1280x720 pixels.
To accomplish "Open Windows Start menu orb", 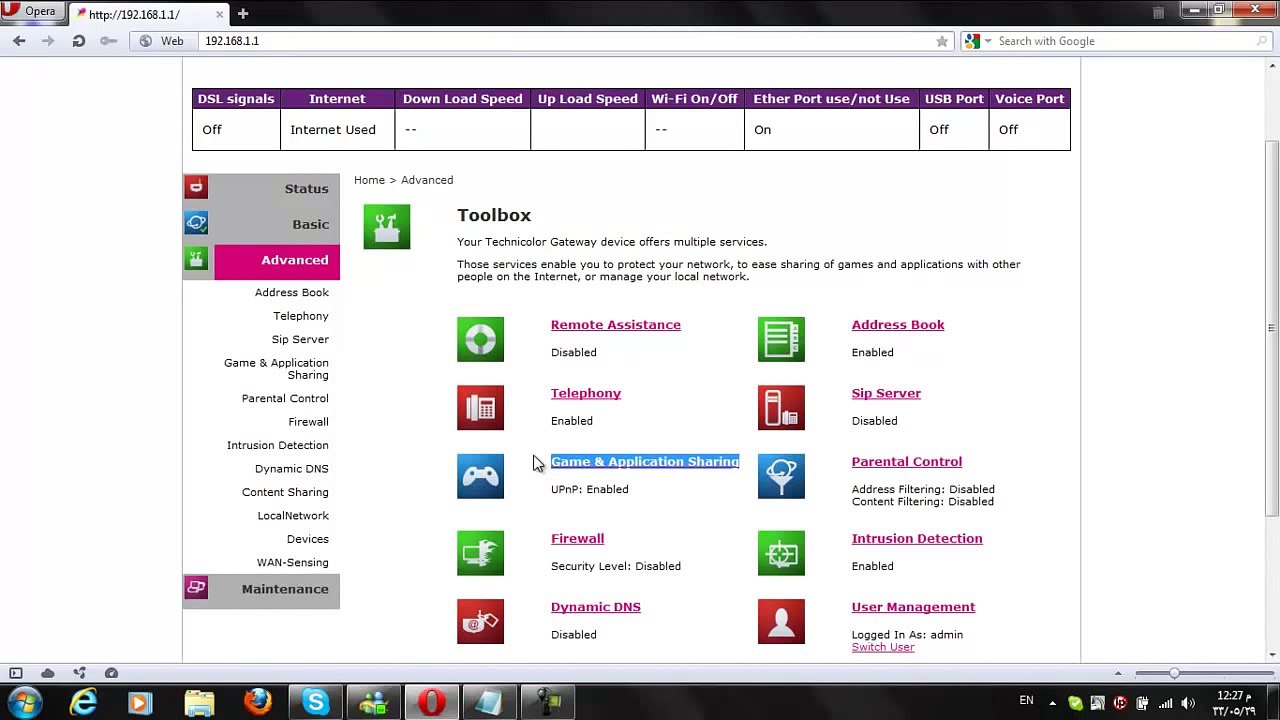I will point(24,702).
